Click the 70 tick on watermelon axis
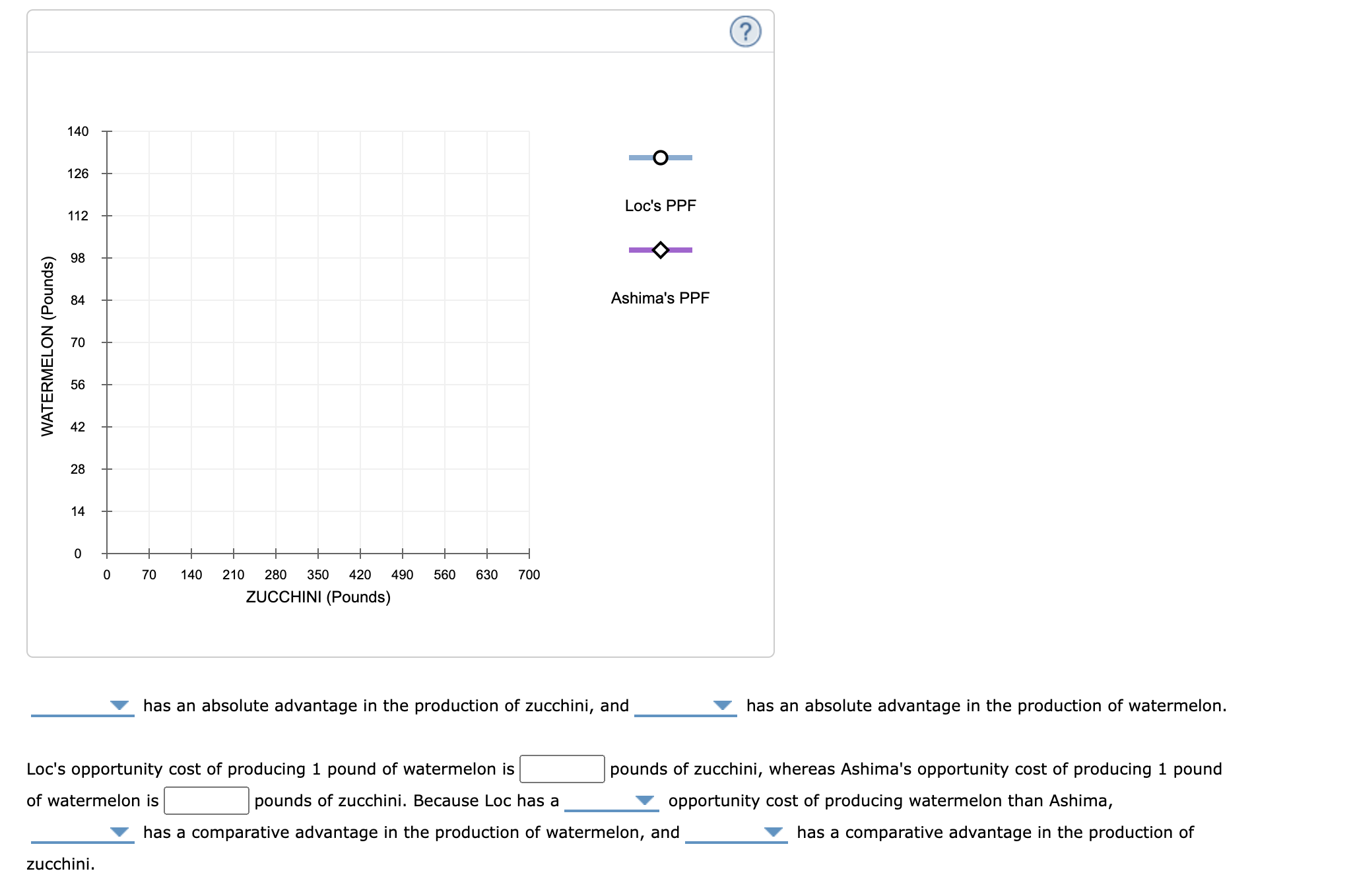Viewport: 1353px width, 896px height. click(78, 342)
